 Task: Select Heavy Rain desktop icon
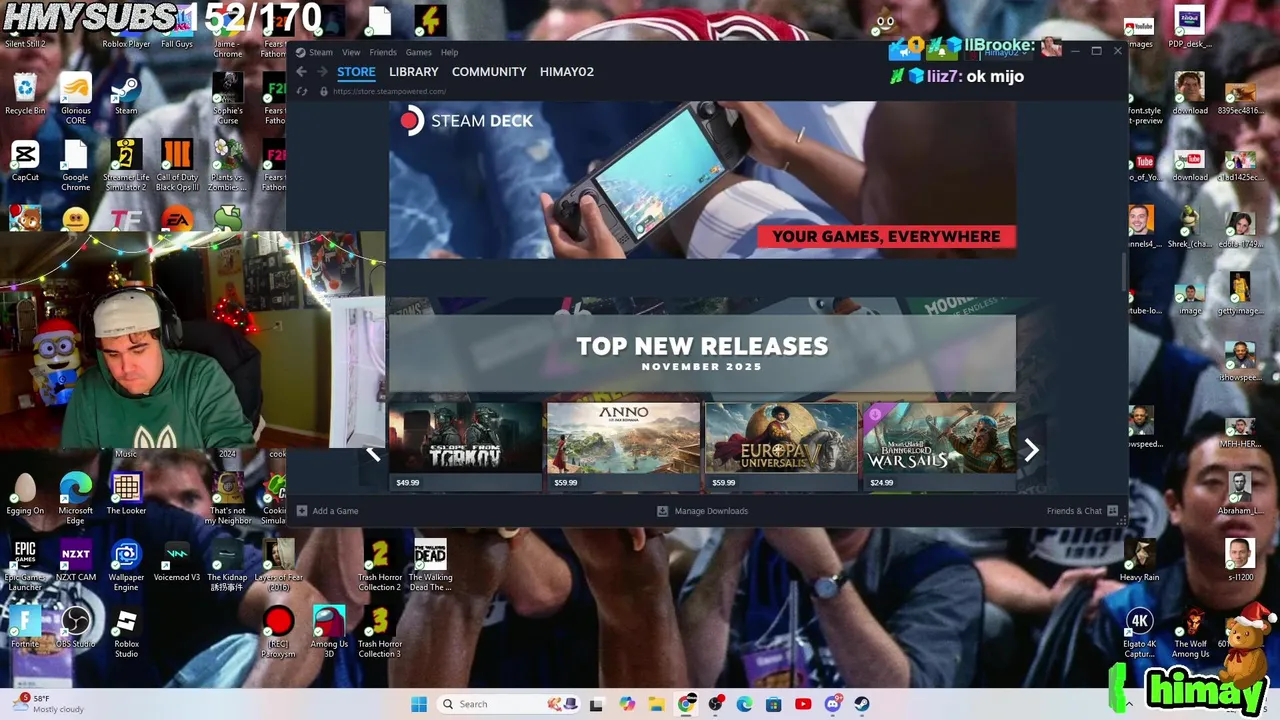point(1139,561)
